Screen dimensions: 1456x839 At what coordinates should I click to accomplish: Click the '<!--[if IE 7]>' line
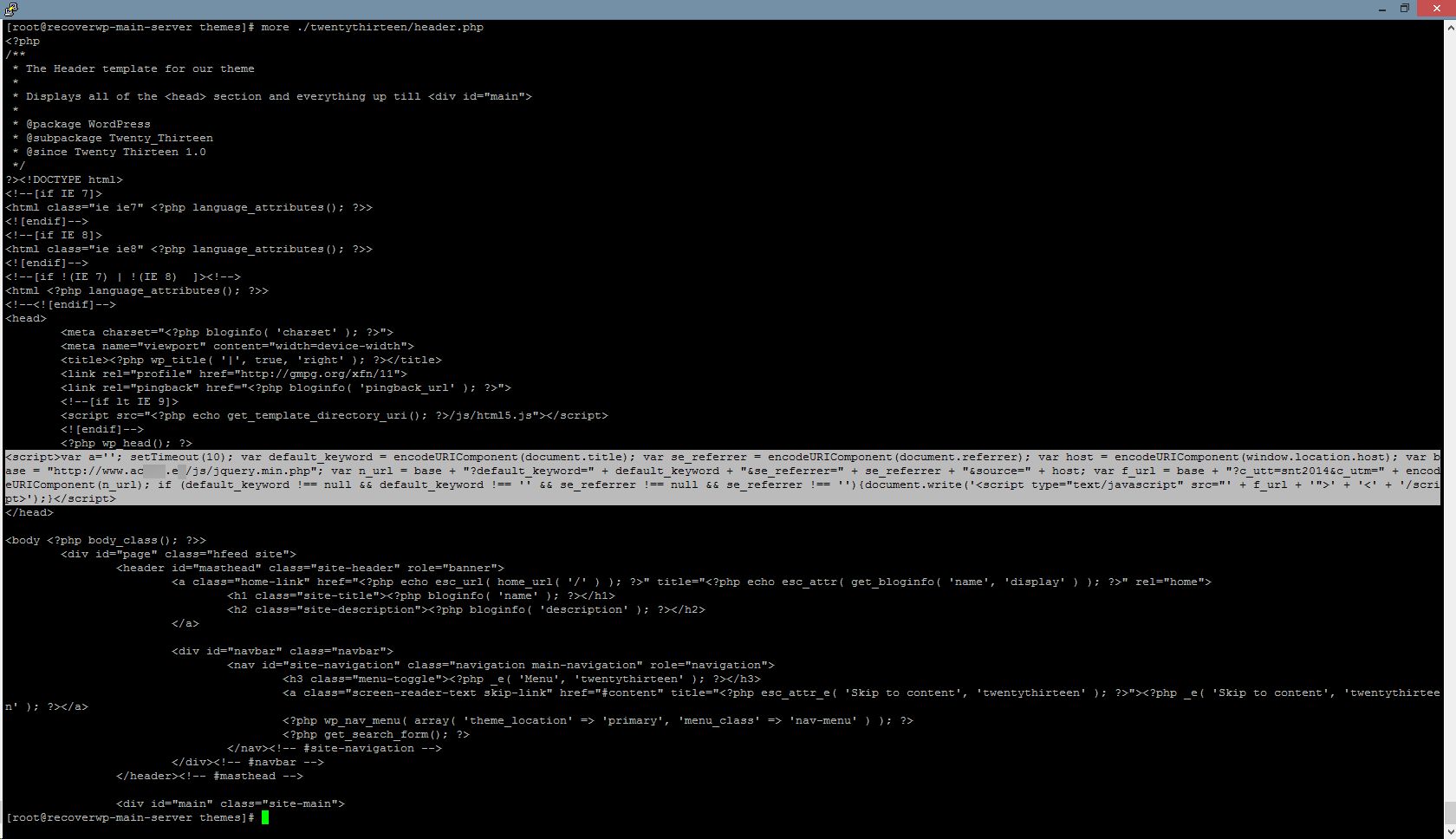pyautogui.click(x=54, y=193)
